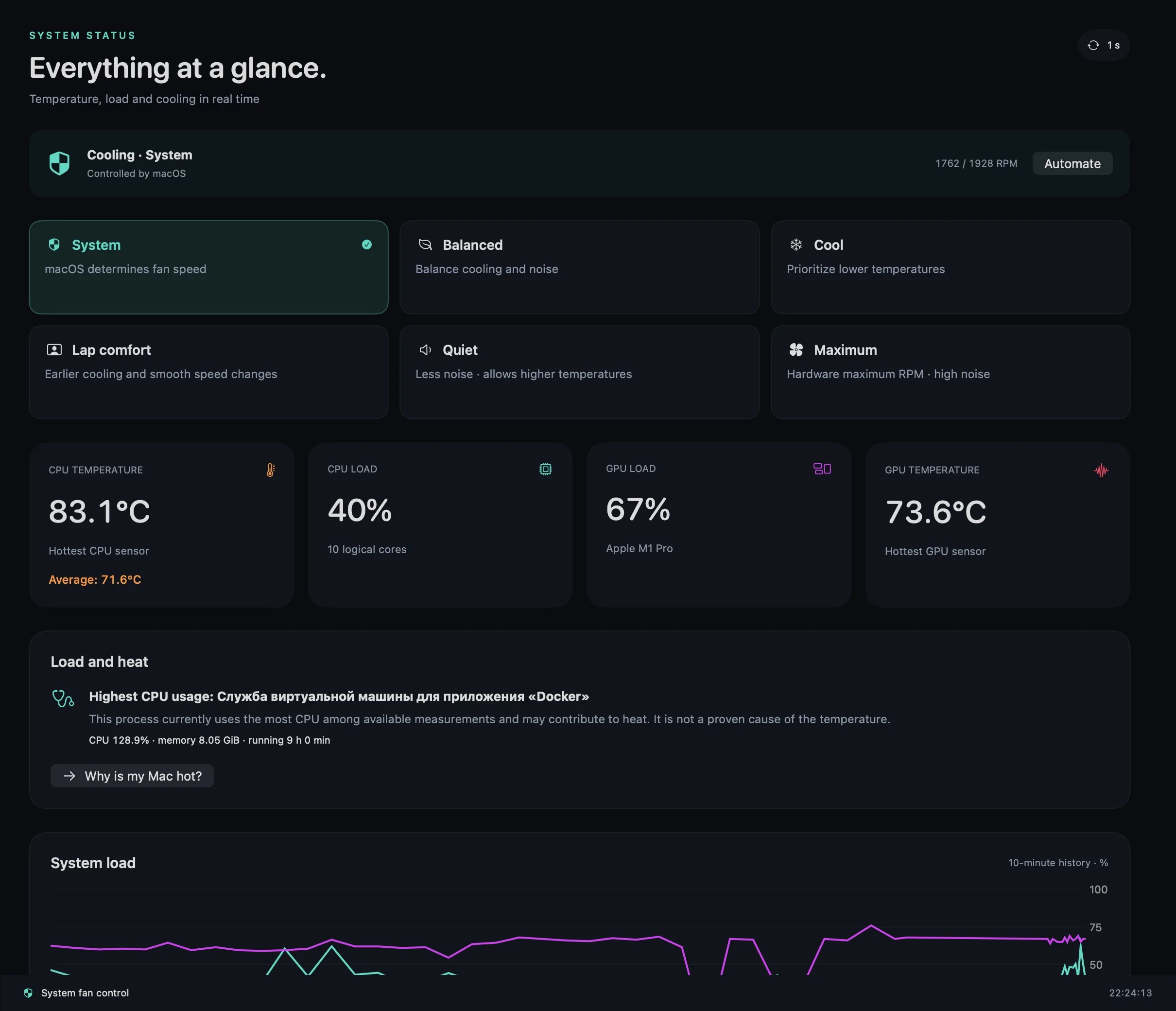Select the System cooling mode card

coord(209,267)
